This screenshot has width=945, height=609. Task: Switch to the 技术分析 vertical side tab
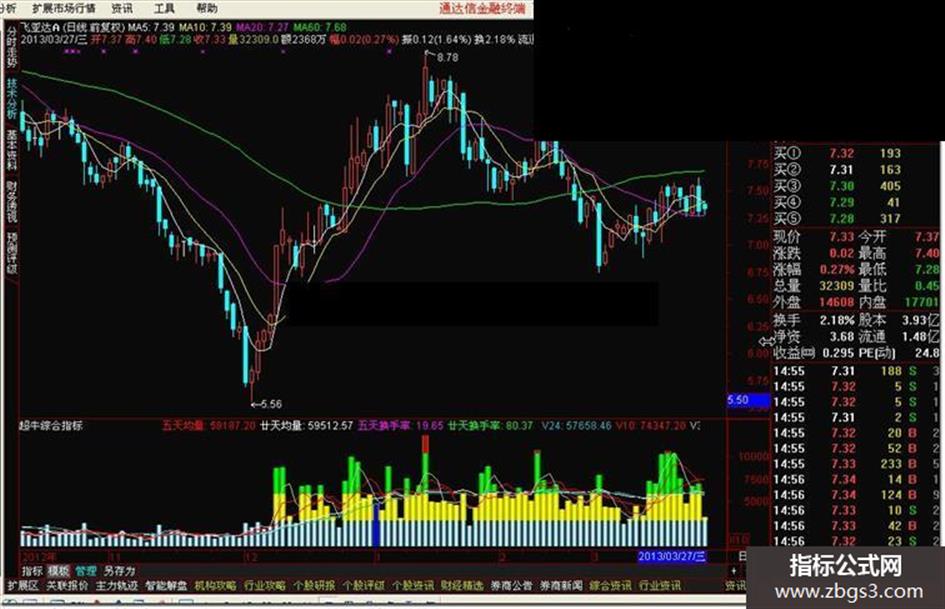pyautogui.click(x=12, y=98)
